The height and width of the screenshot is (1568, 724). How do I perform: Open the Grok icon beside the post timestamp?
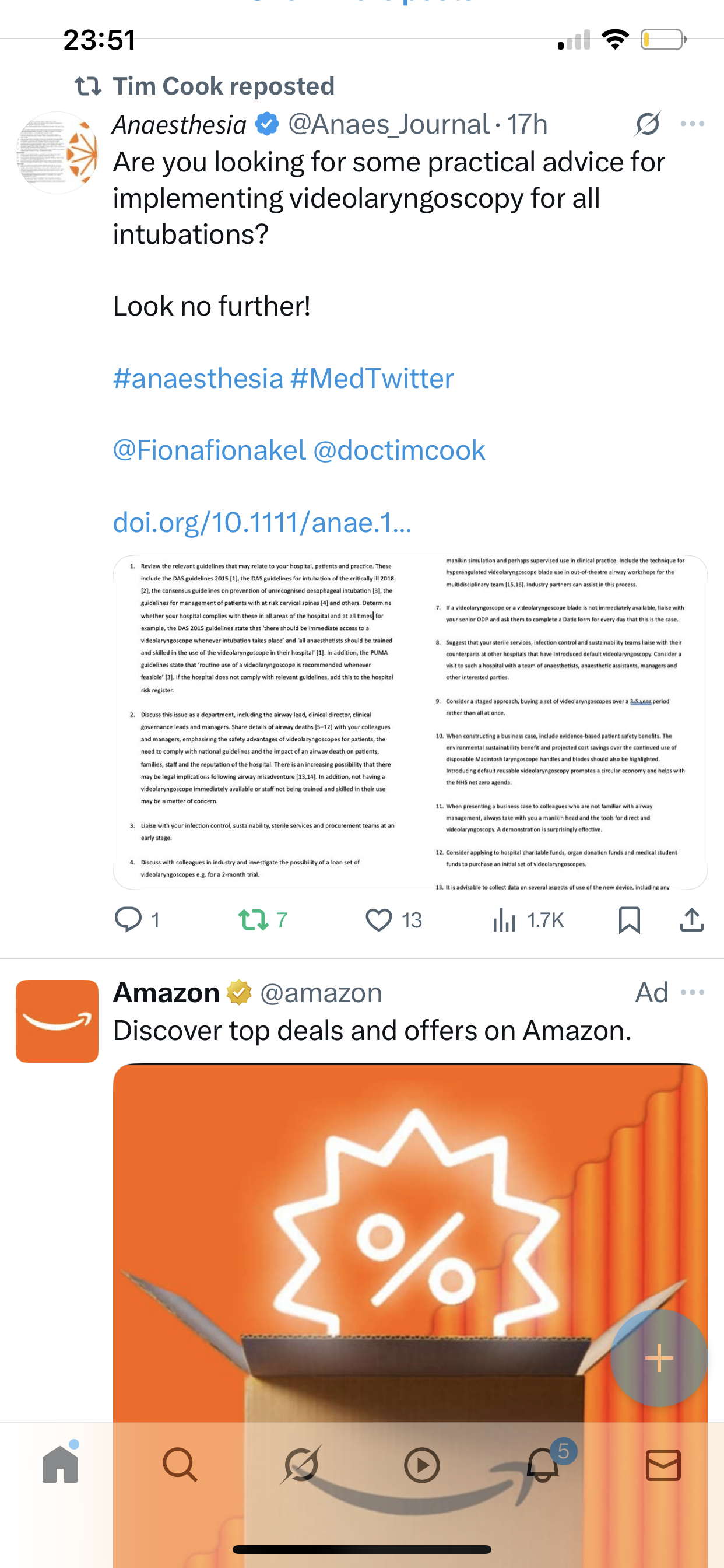(x=647, y=124)
